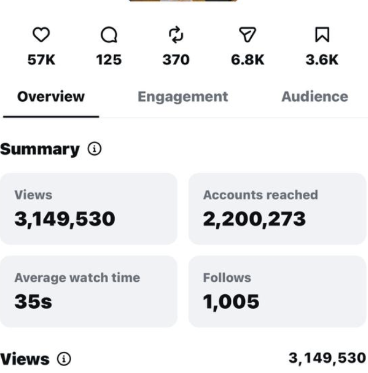Switch to the Overview tab
This screenshot has height=373, width=368.
[51, 97]
